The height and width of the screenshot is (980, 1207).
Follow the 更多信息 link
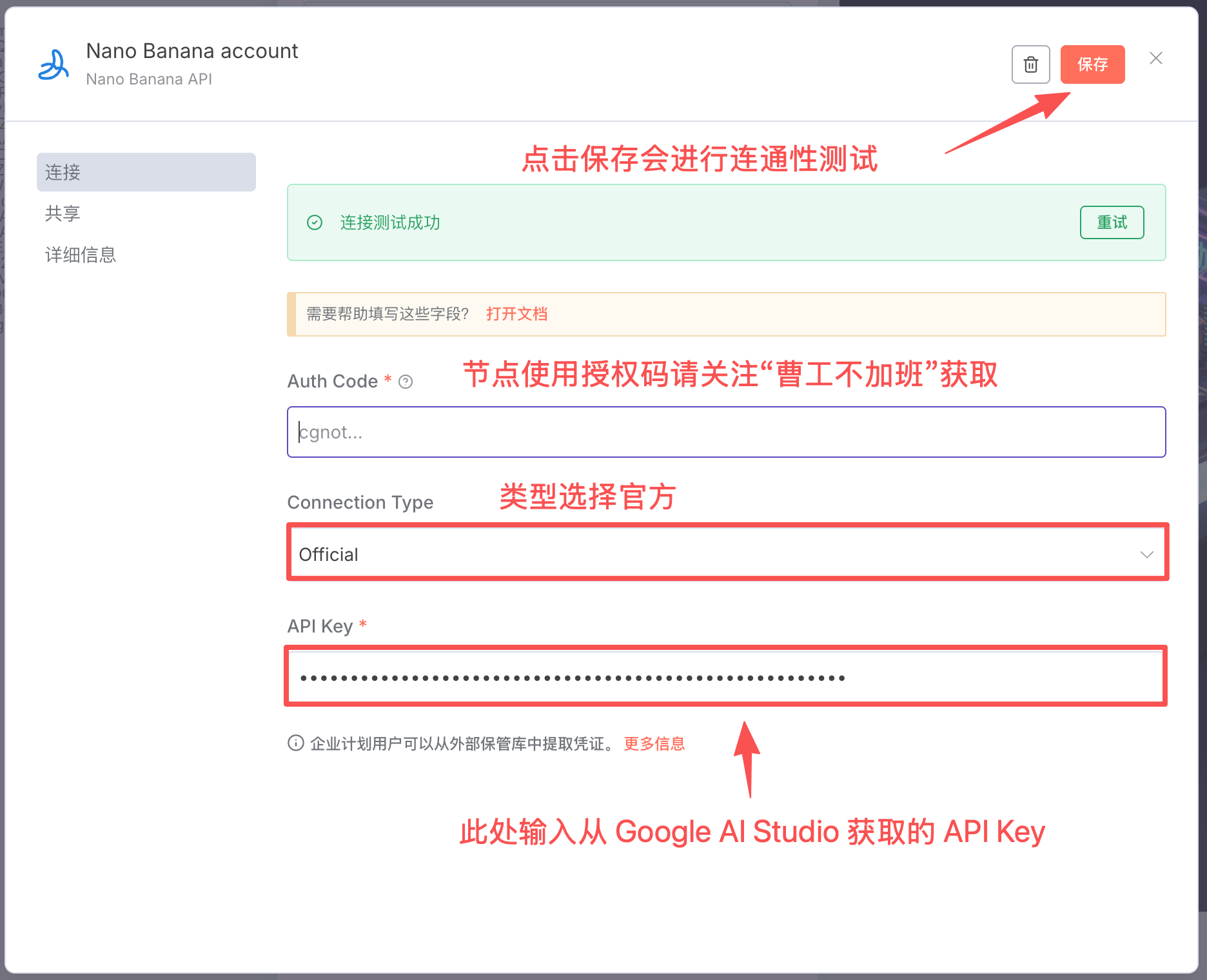point(654,743)
